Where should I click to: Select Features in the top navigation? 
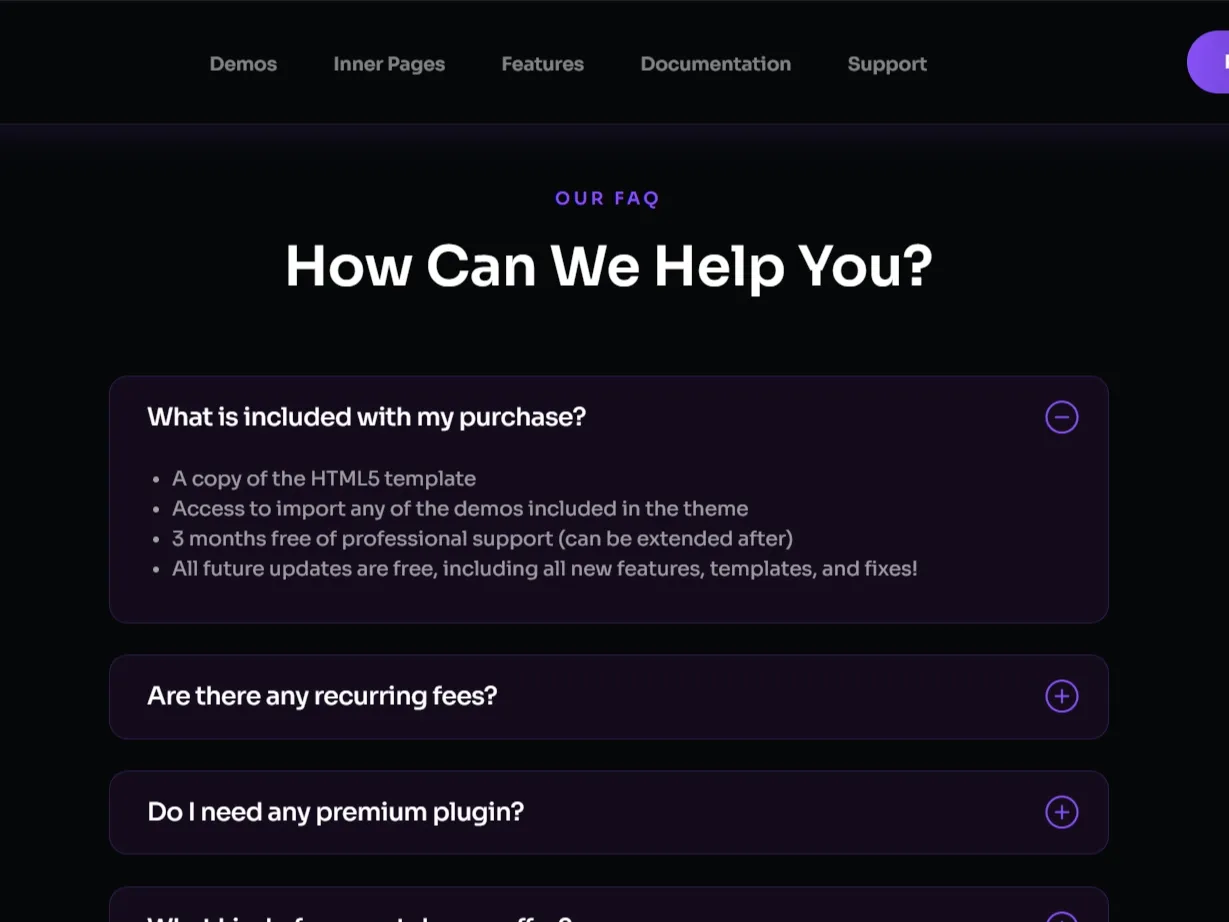pyautogui.click(x=542, y=63)
